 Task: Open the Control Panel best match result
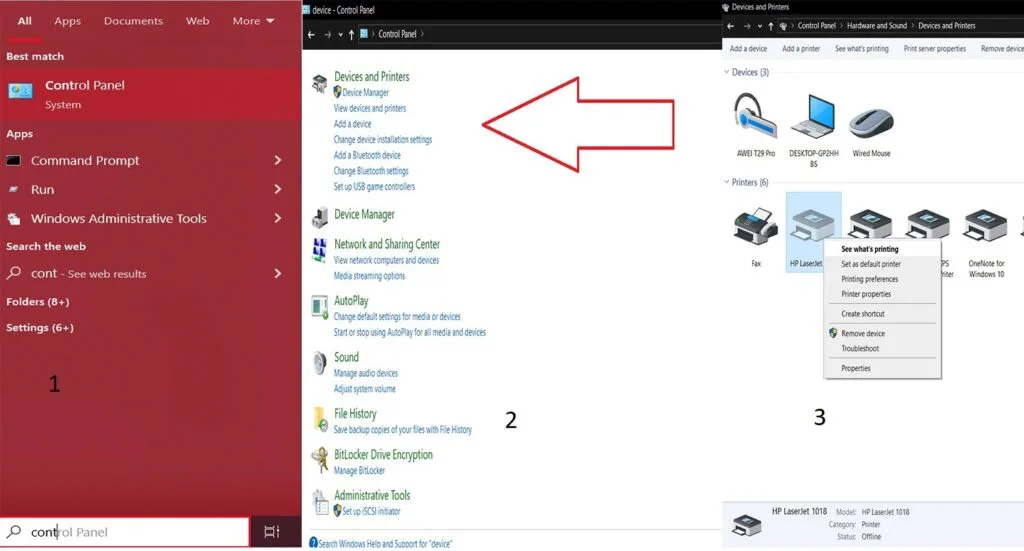pos(85,94)
